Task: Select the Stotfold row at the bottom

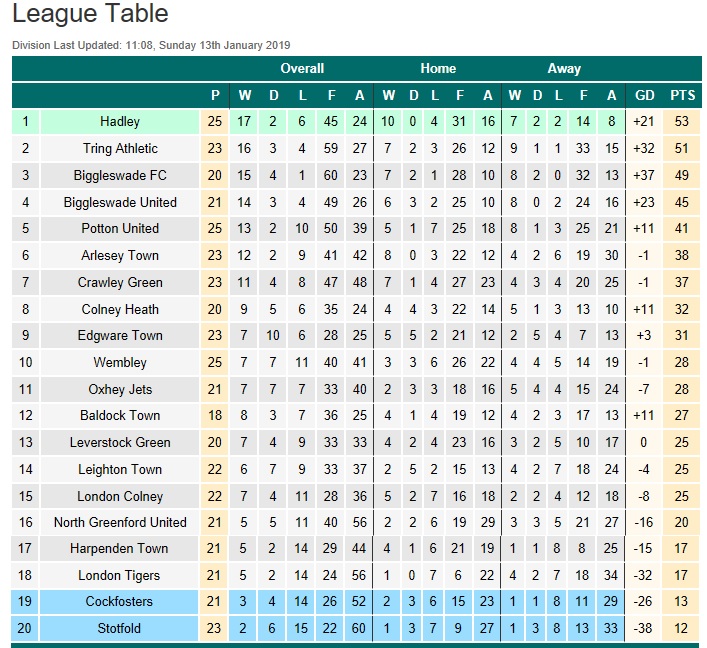Action: tap(357, 628)
